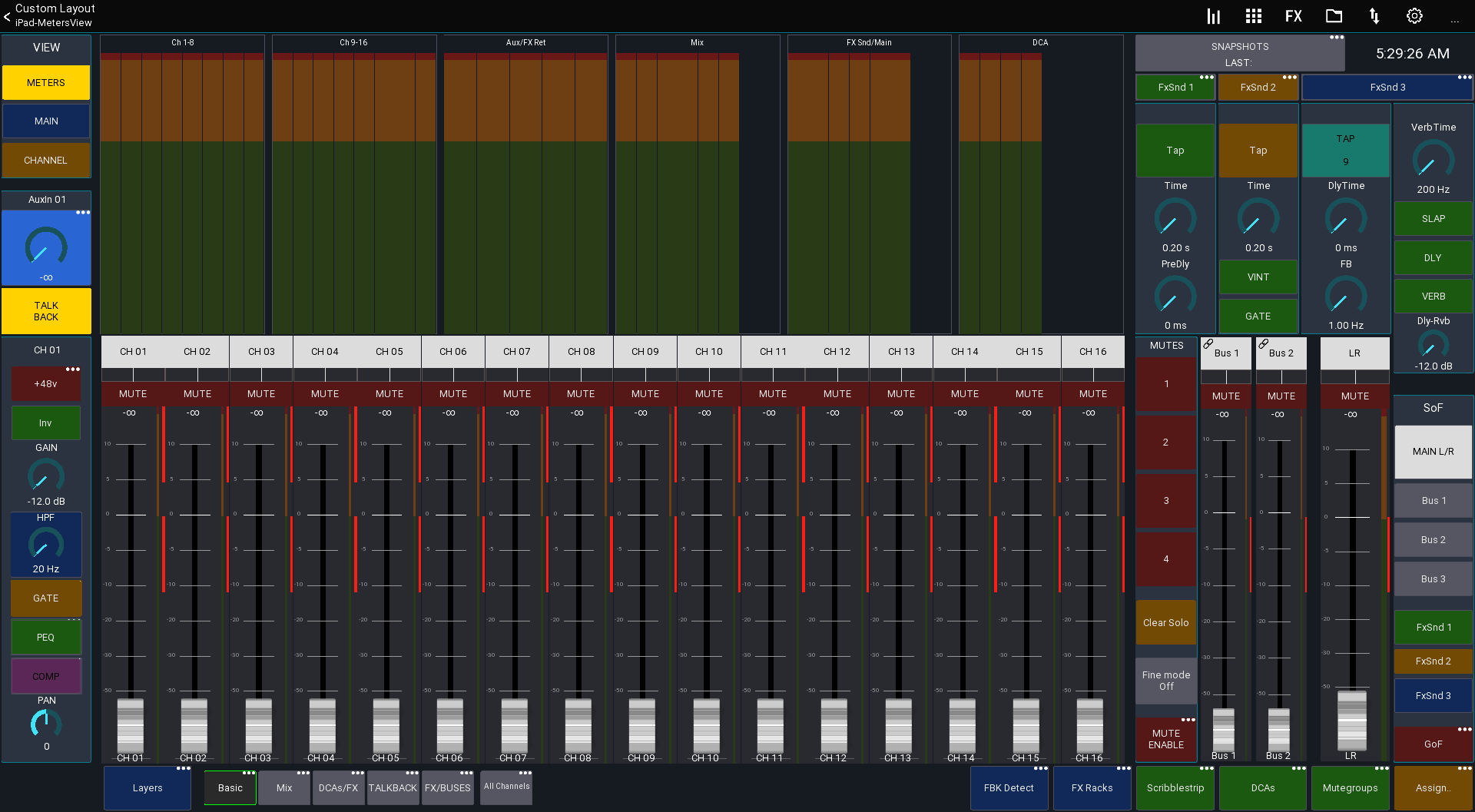Open settings with the gear icon
The height and width of the screenshot is (812, 1475).
1414,15
